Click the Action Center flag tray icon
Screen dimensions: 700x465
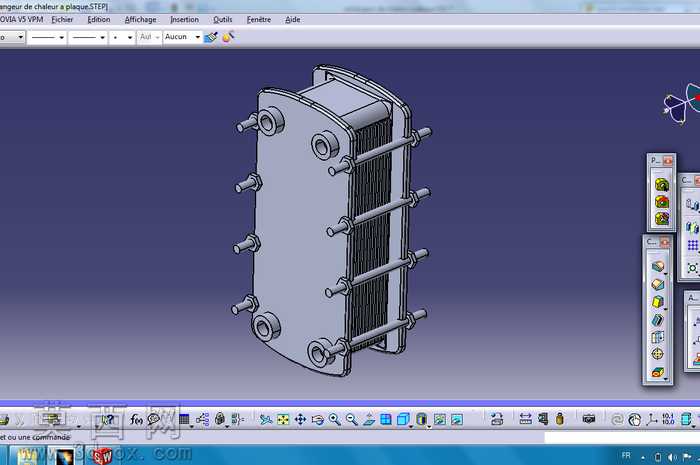[687, 457]
